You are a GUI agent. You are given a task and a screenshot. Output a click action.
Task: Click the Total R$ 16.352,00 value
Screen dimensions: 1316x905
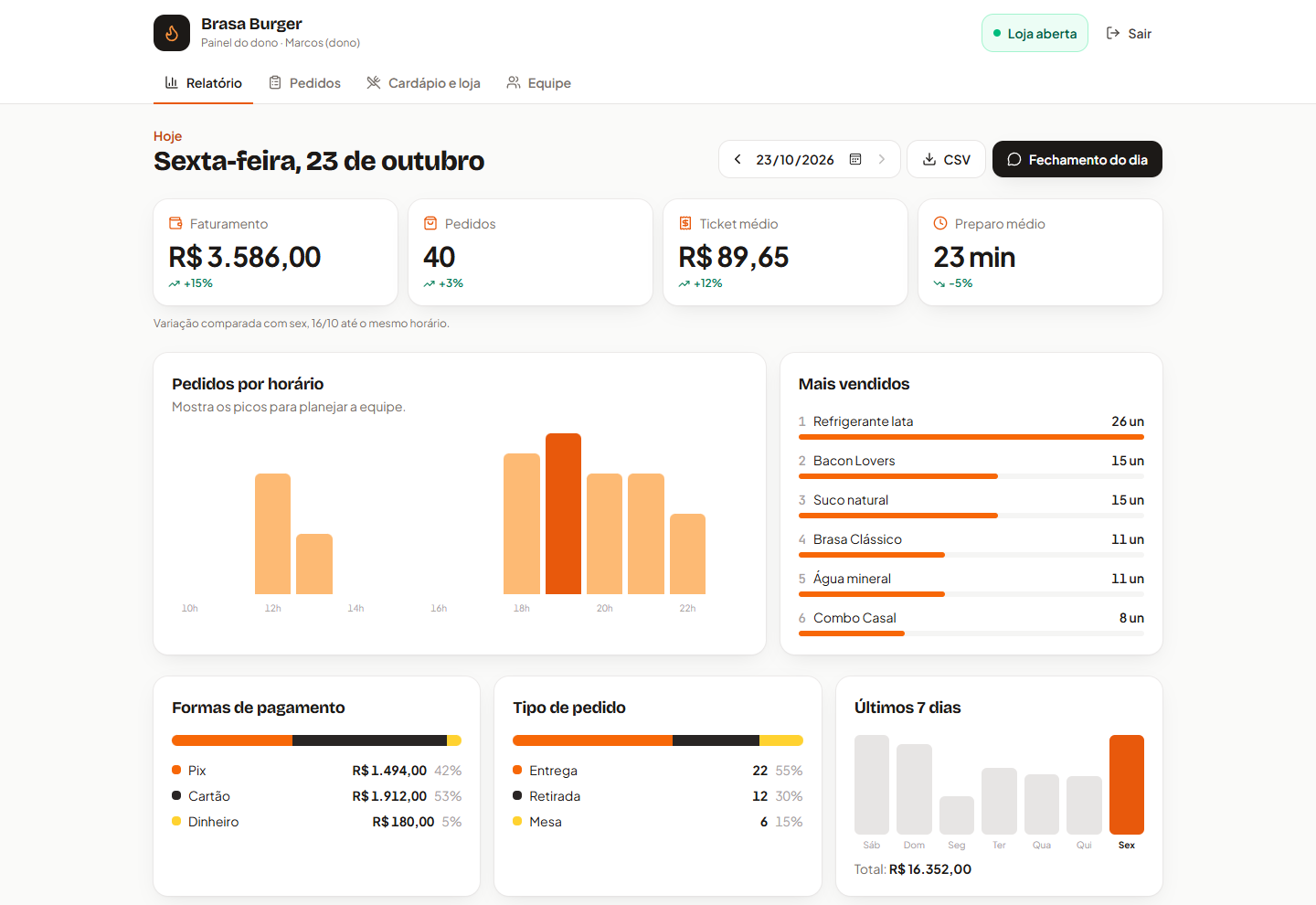pyautogui.click(x=930, y=869)
